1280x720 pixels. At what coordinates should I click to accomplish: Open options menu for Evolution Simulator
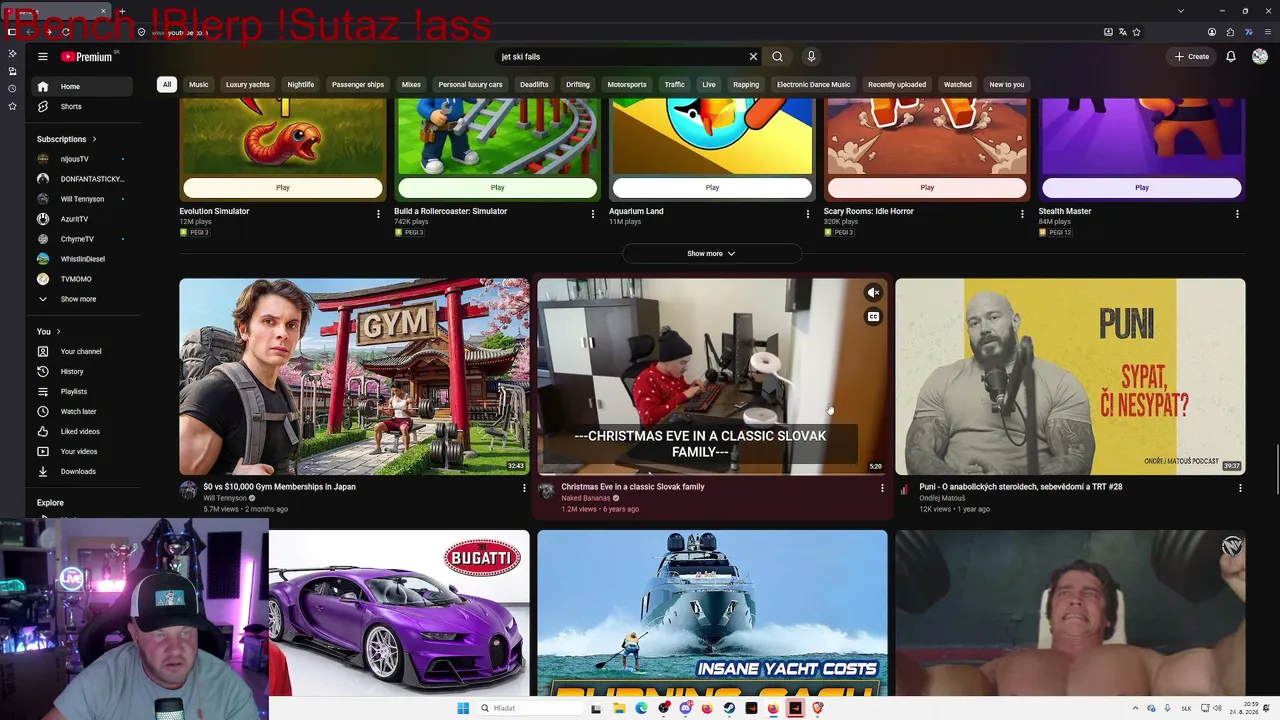tap(378, 214)
